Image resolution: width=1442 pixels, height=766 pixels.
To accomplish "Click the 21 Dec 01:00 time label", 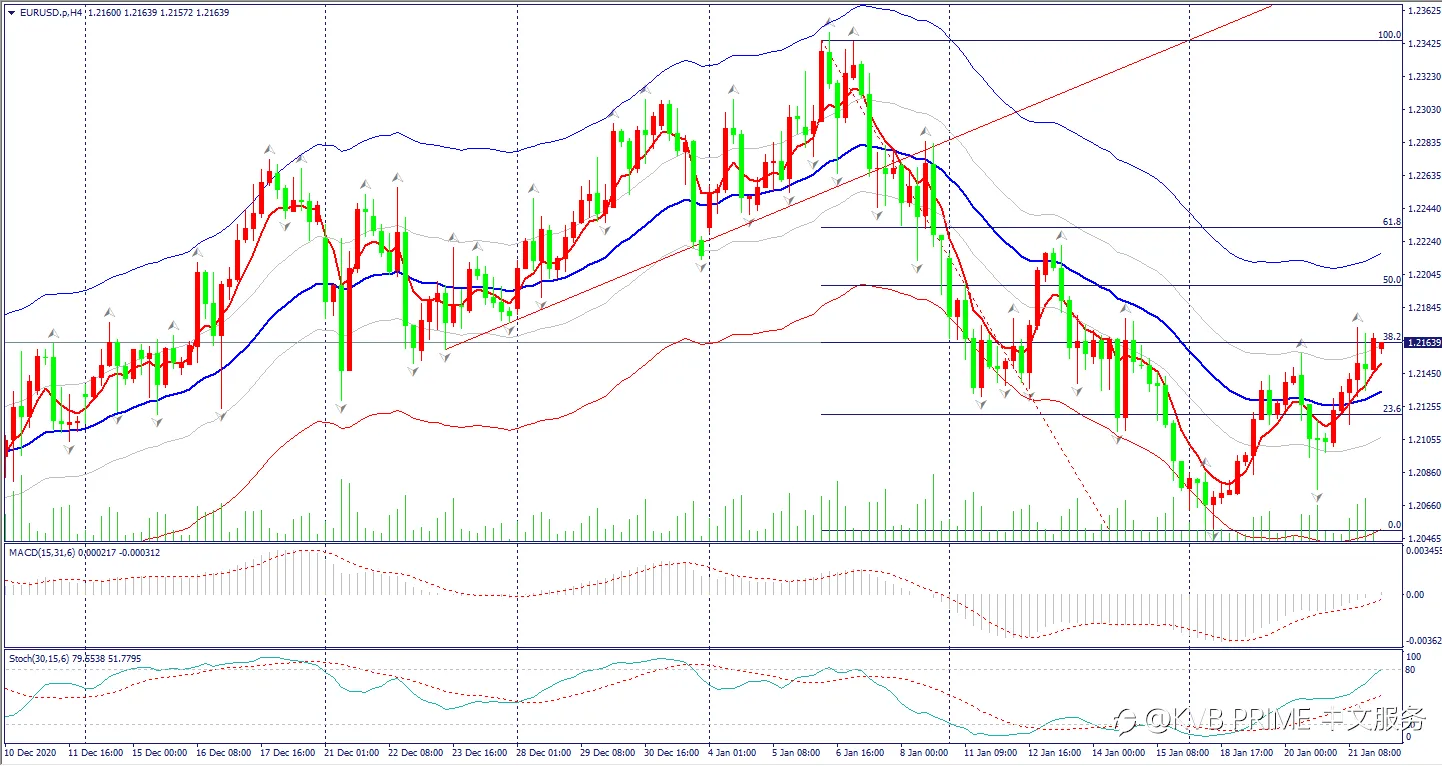I will click(352, 751).
